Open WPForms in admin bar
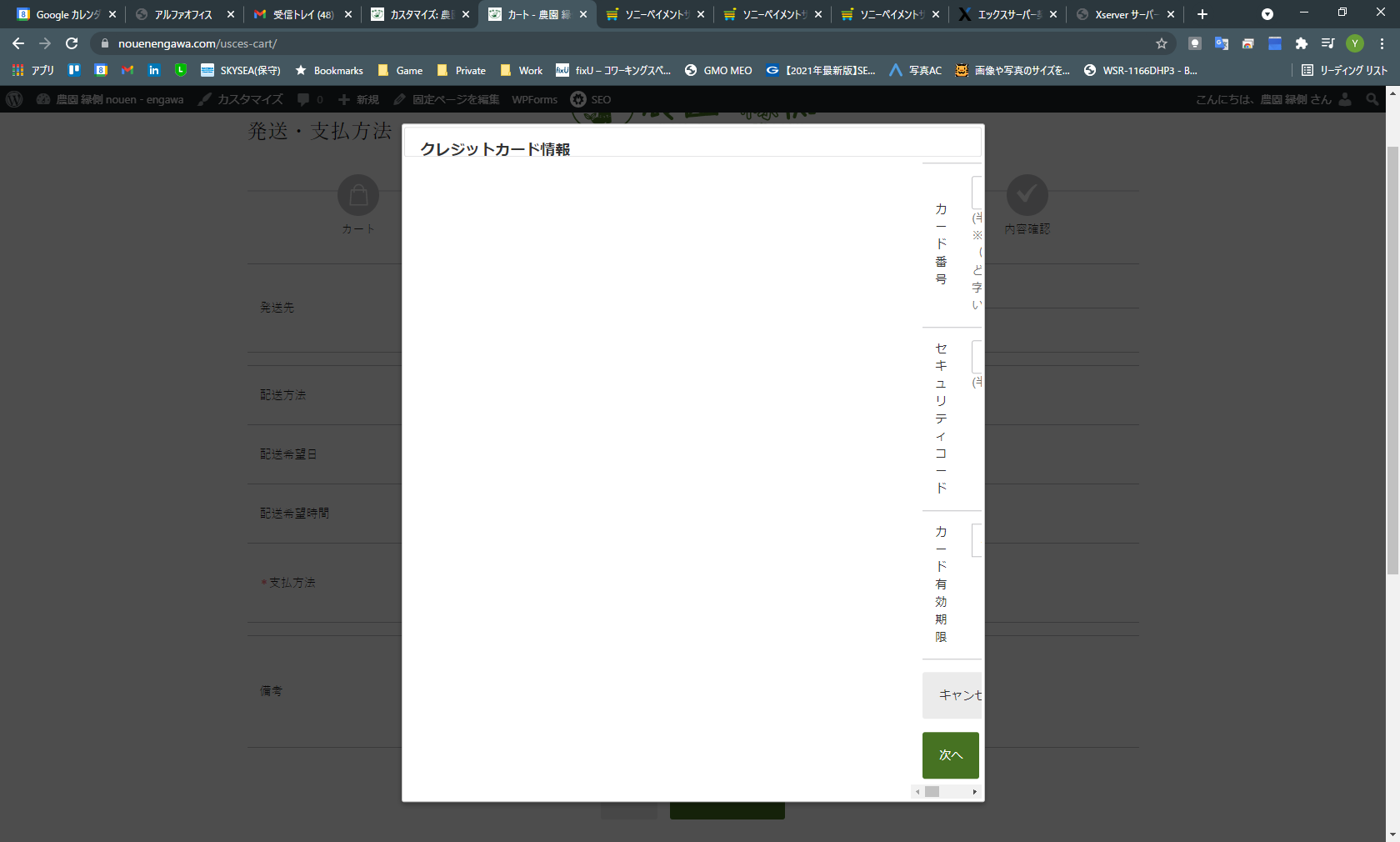 [x=534, y=99]
